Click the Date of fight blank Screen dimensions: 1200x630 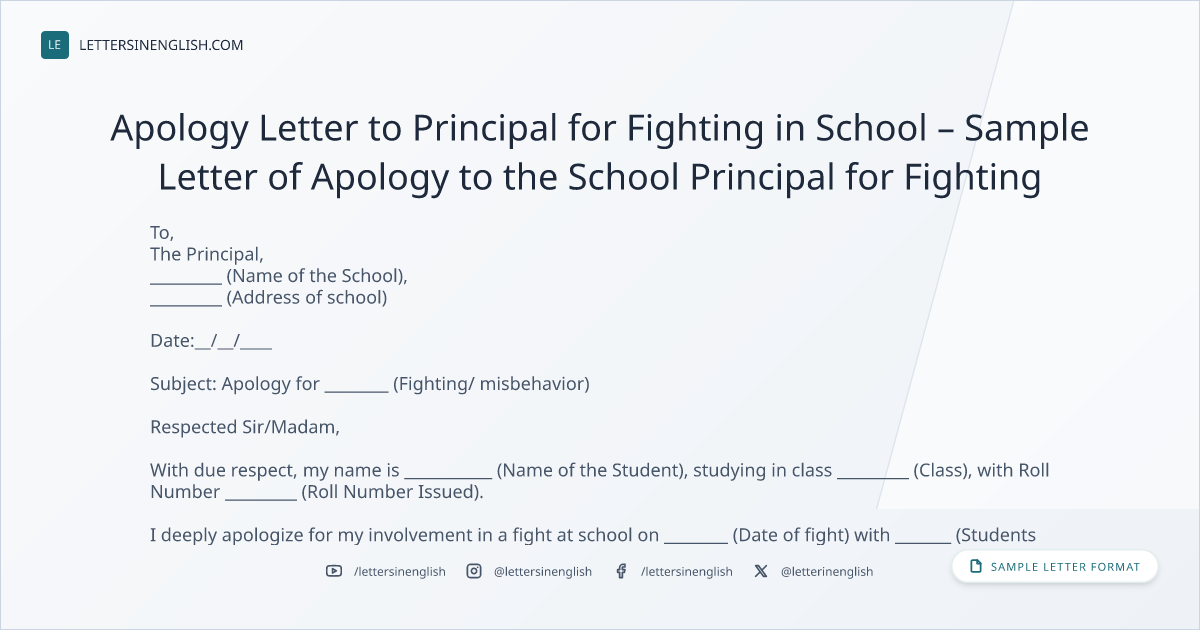[696, 535]
